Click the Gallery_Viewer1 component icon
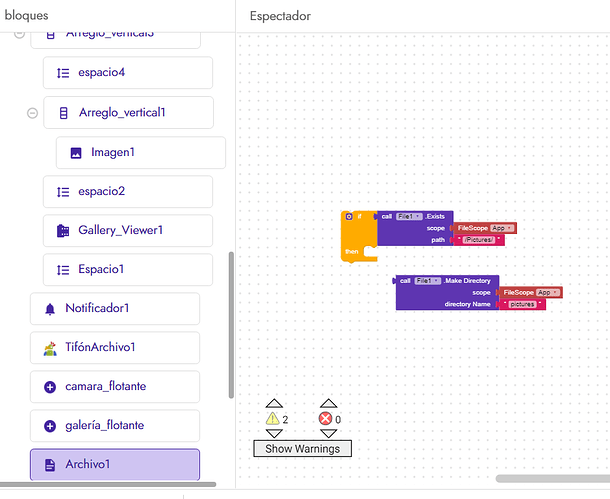 pyautogui.click(x=63, y=231)
